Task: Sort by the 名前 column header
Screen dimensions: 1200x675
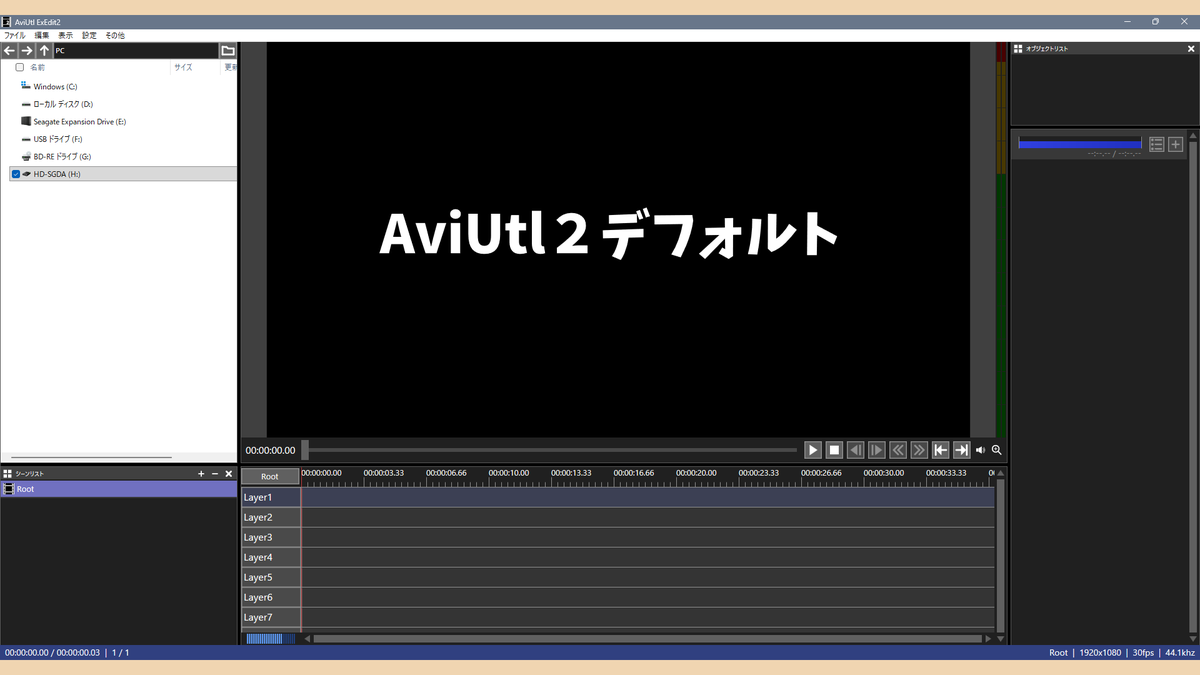Action: (x=37, y=67)
